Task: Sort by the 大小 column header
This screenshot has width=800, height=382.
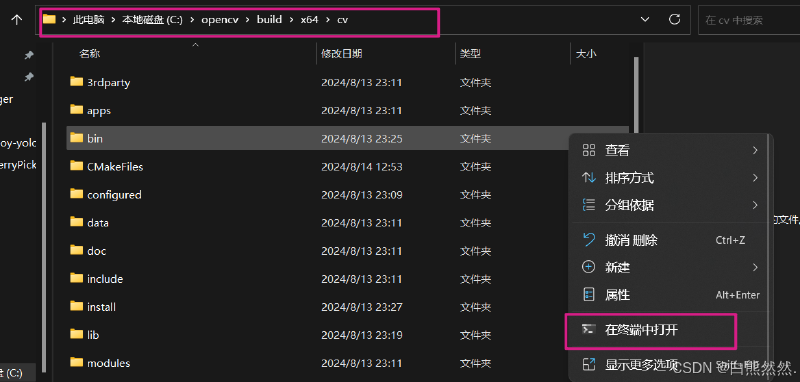Action: pyautogui.click(x=586, y=54)
